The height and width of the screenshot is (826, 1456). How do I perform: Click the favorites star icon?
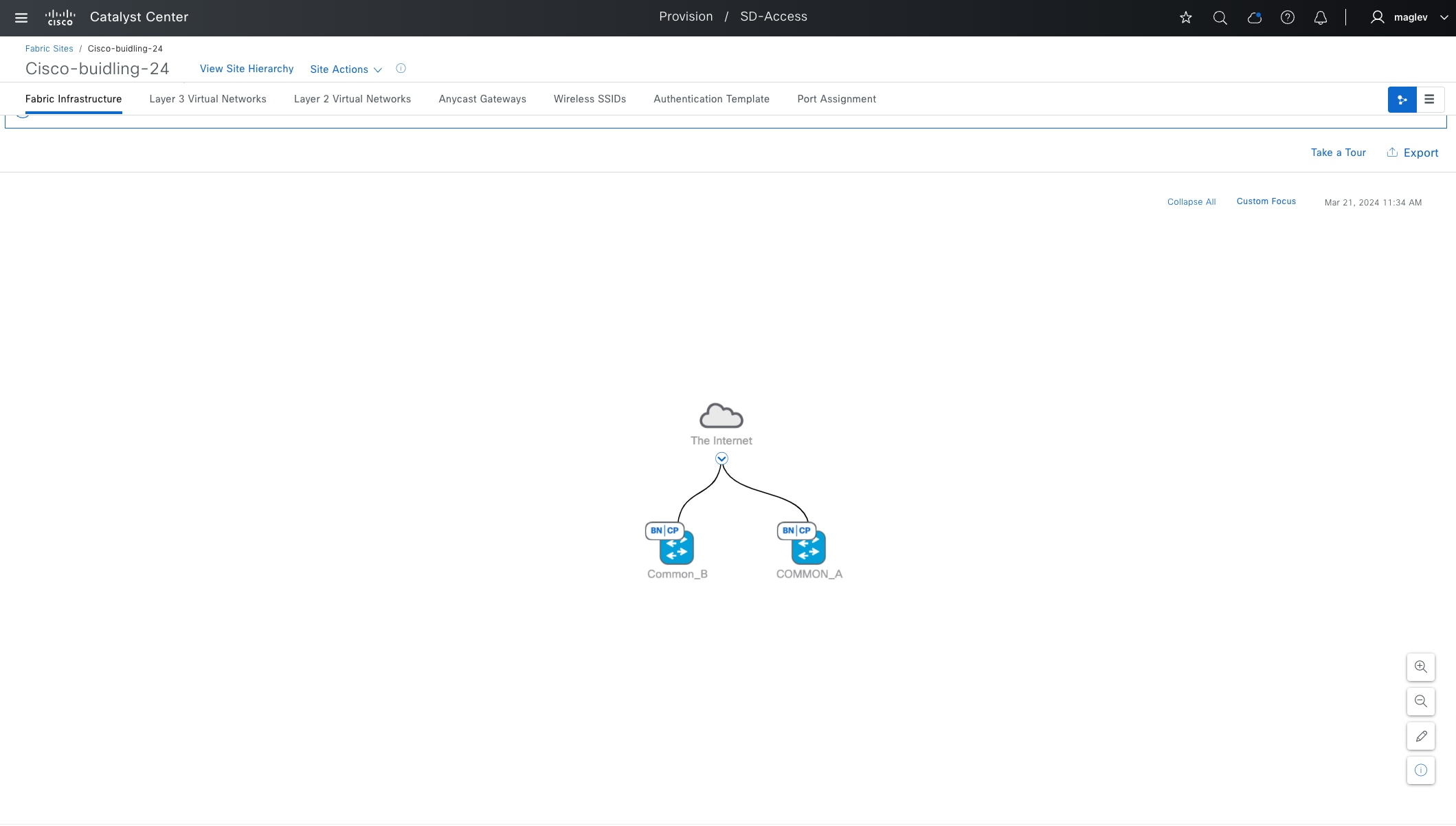pyautogui.click(x=1185, y=18)
